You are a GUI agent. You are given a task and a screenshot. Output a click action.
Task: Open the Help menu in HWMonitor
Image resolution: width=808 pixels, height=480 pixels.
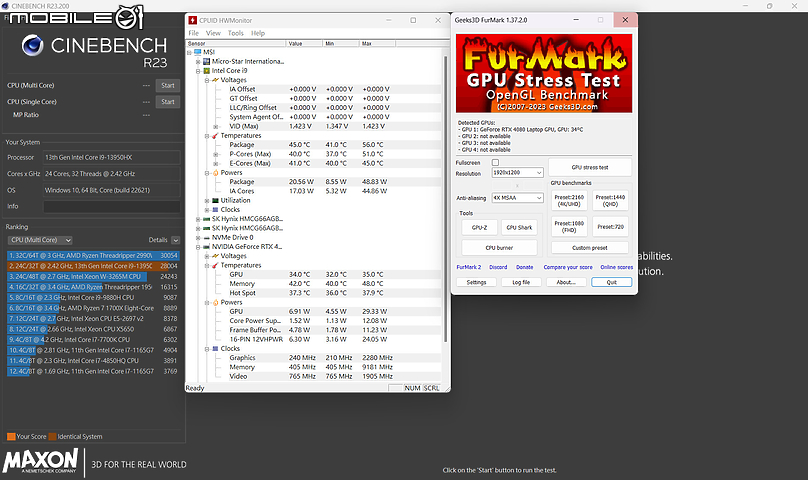click(258, 33)
